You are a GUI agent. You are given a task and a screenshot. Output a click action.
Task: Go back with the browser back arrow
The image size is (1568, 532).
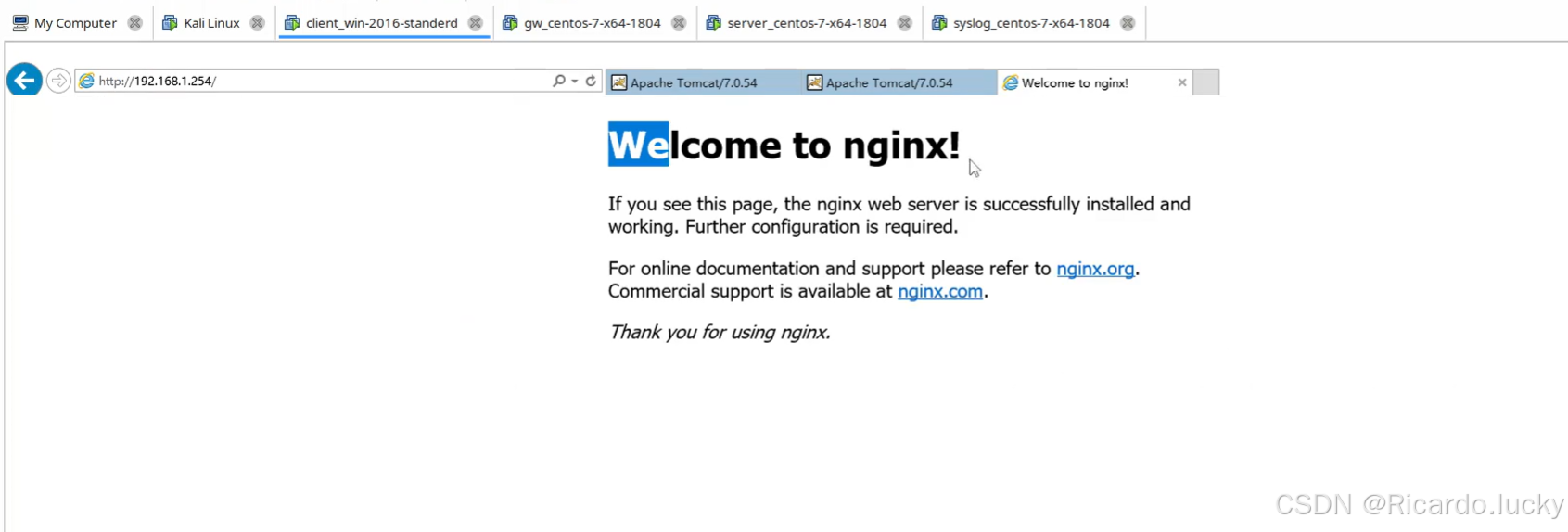pos(24,81)
